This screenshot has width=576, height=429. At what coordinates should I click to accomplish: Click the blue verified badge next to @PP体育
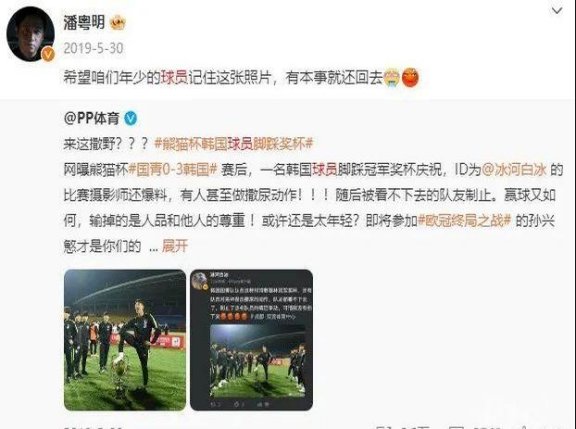[x=130, y=119]
